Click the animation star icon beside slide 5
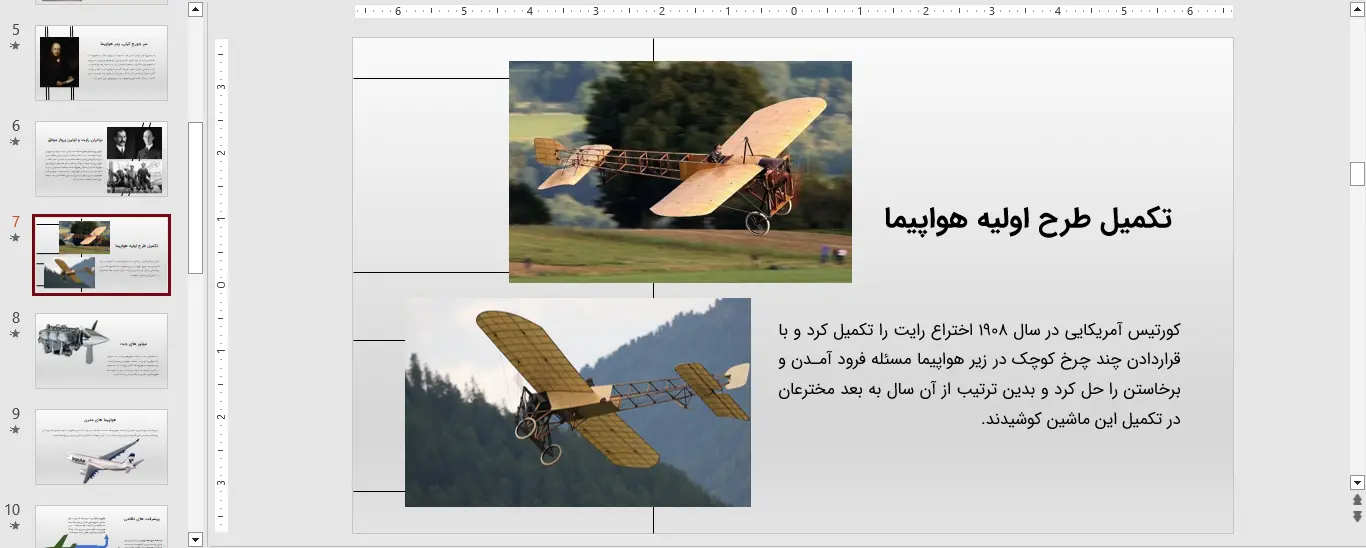 coord(15,46)
